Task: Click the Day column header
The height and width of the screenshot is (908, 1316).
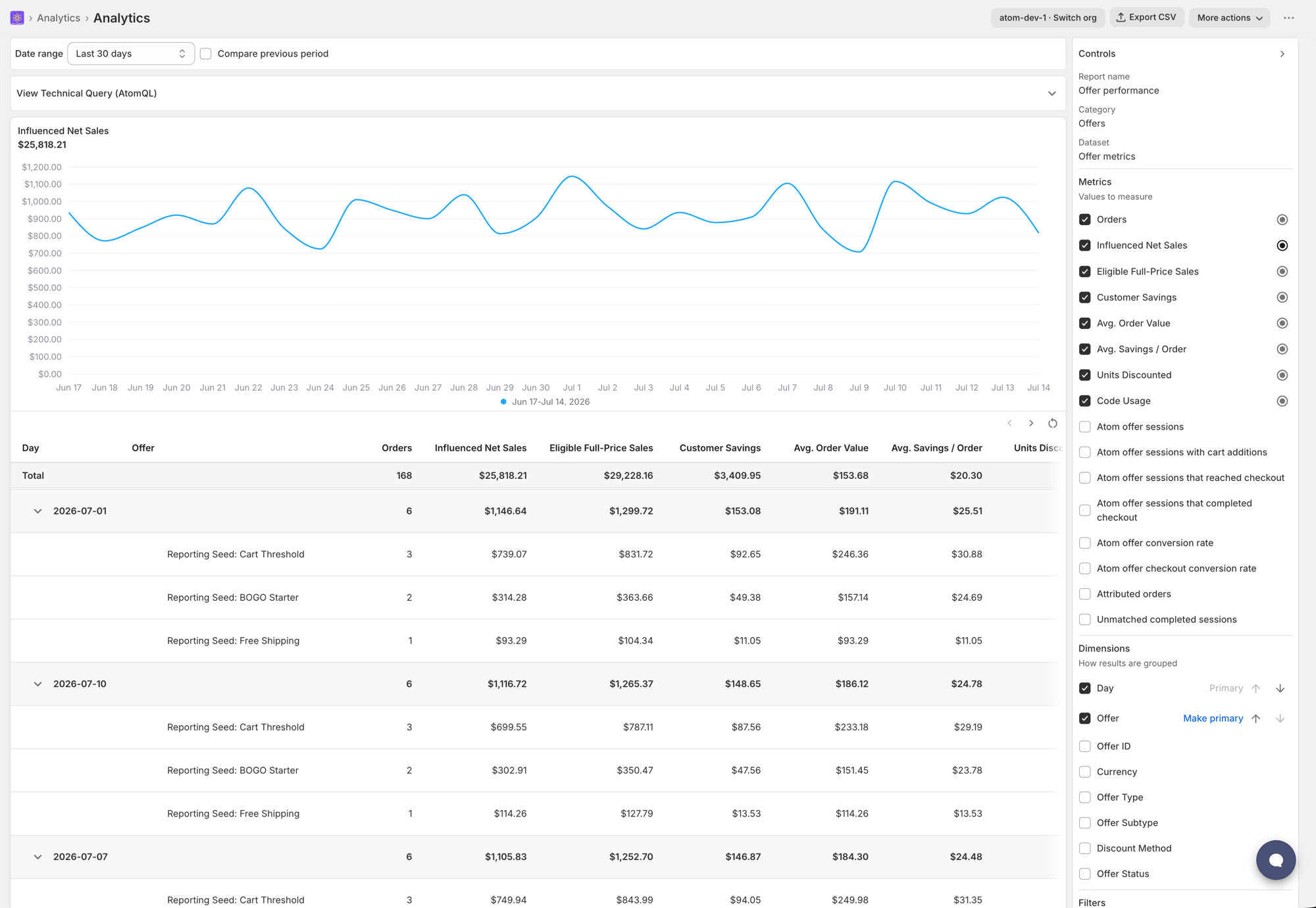Action: (x=30, y=448)
